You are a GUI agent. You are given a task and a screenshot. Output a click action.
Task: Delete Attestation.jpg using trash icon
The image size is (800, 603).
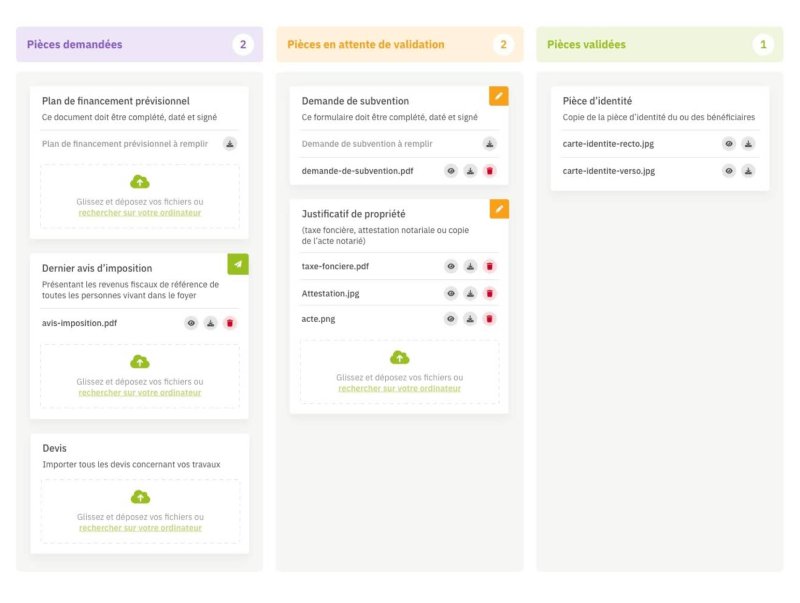[490, 293]
